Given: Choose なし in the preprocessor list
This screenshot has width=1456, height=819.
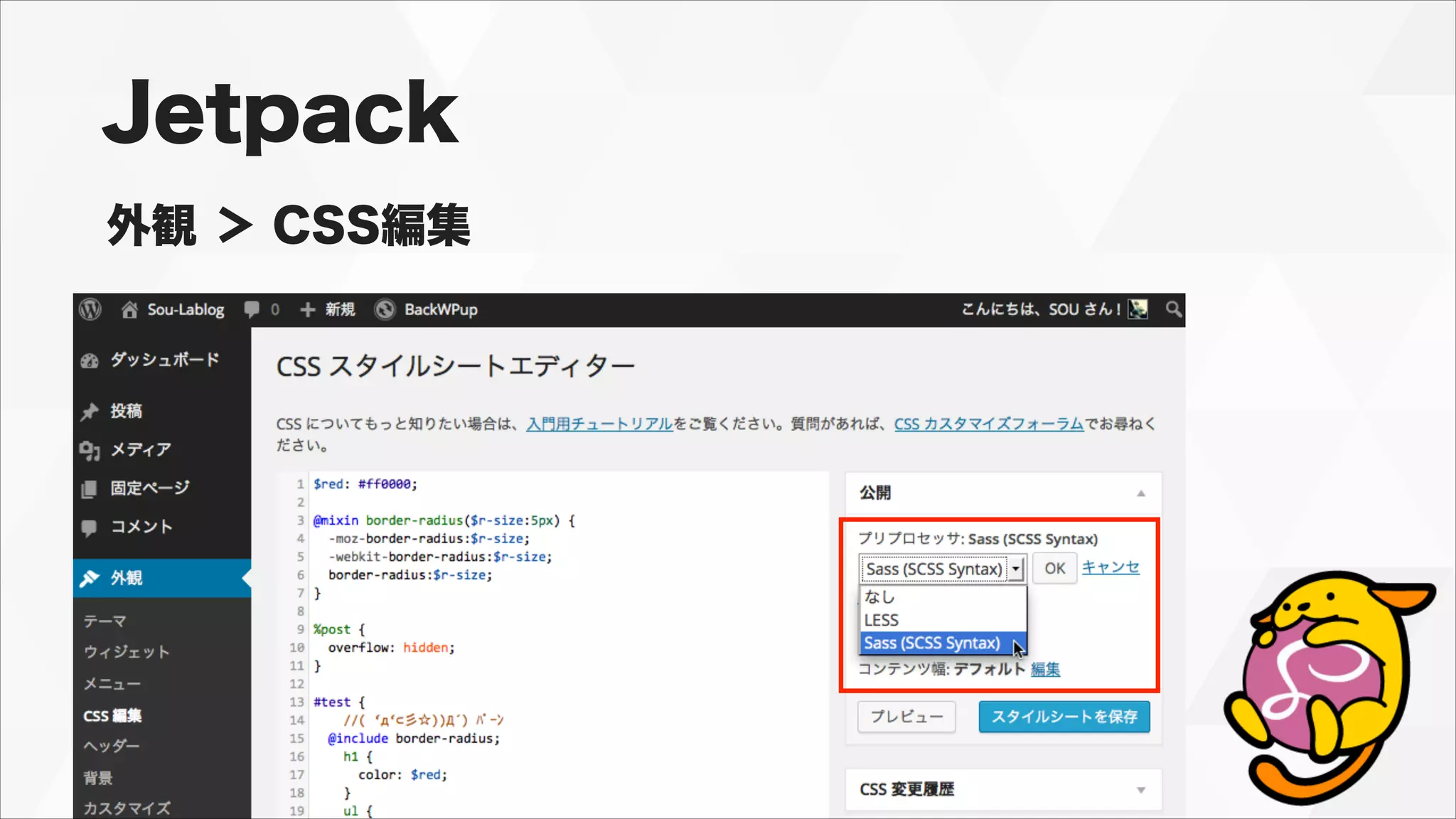Looking at the screenshot, I should coord(943,597).
